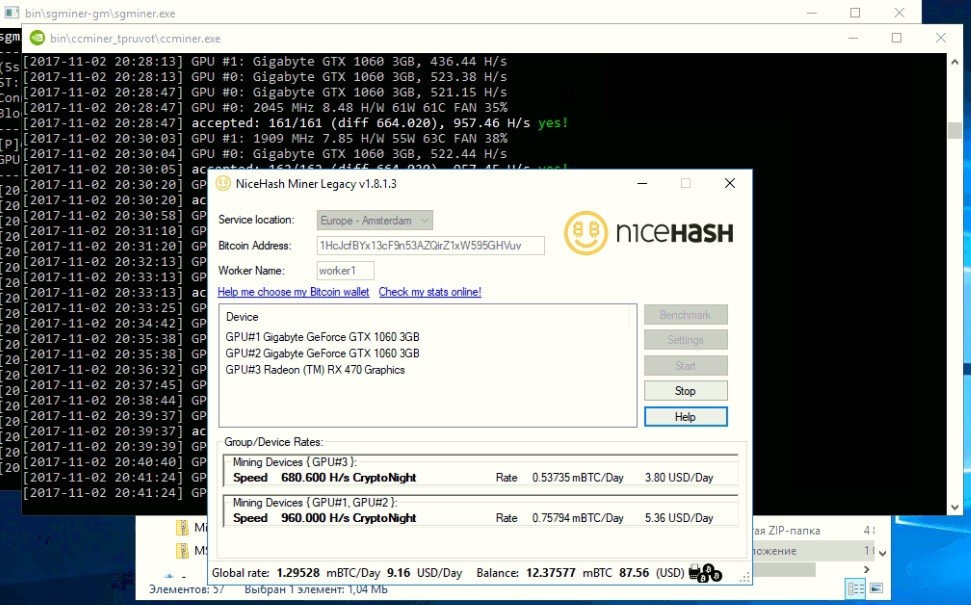Switch Explorer to large icons view
Screen dimensions: 971x605
876,588
